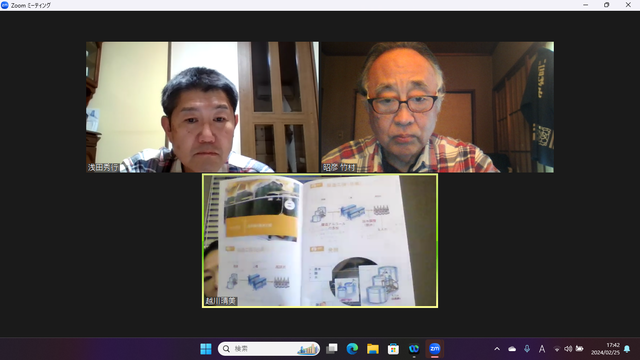Viewport: 640px width, 360px height.
Task: Click the microphone tray indicator
Action: click(527, 349)
